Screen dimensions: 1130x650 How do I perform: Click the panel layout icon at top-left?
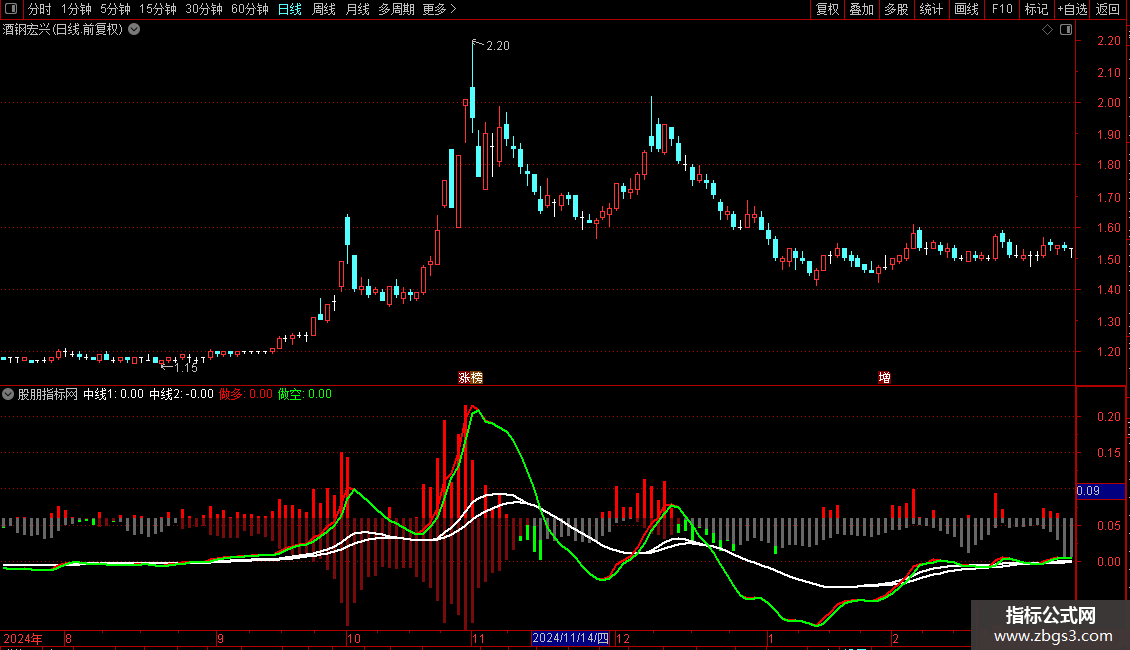pyautogui.click(x=11, y=9)
